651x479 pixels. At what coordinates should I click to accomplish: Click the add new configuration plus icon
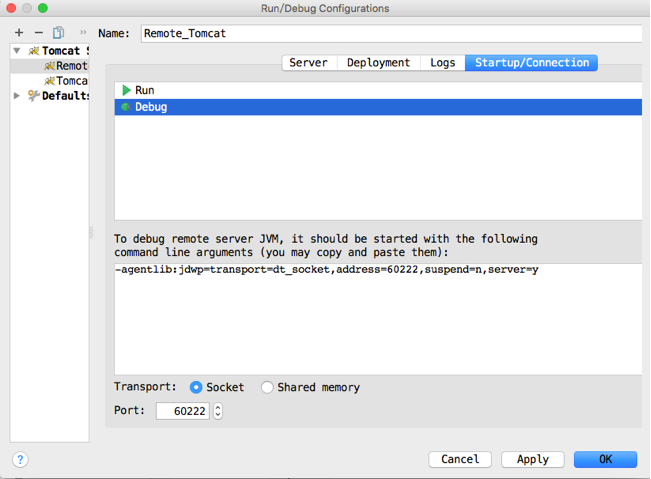click(x=19, y=33)
